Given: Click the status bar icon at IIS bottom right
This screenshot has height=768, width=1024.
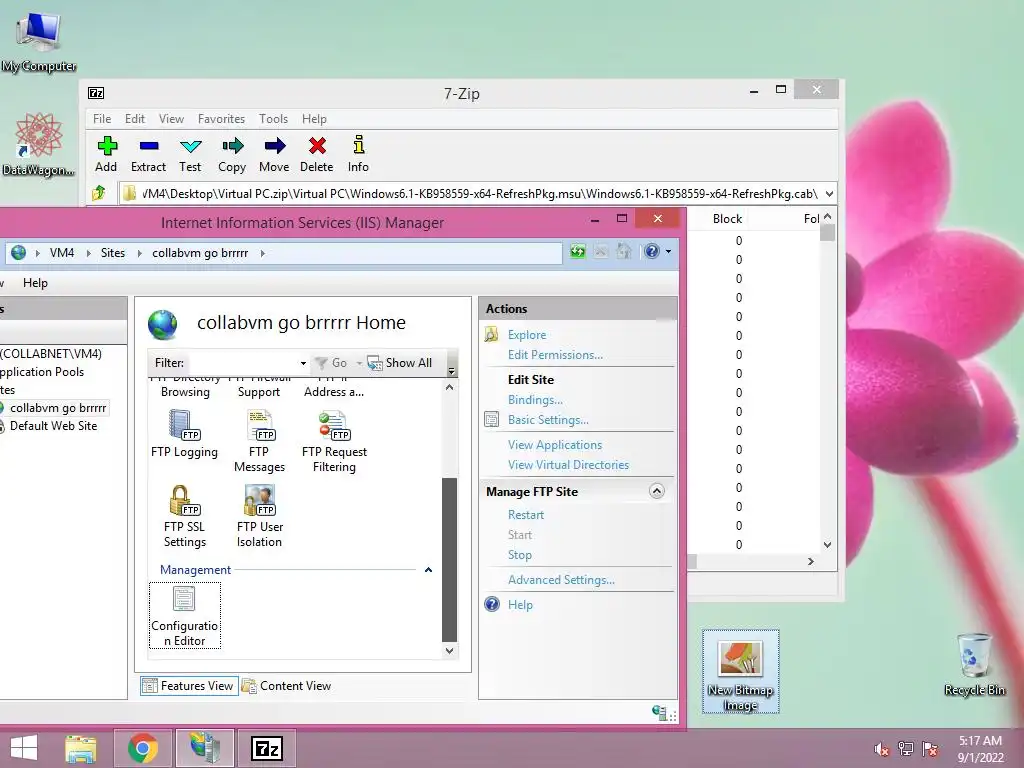Looking at the screenshot, I should [x=661, y=712].
